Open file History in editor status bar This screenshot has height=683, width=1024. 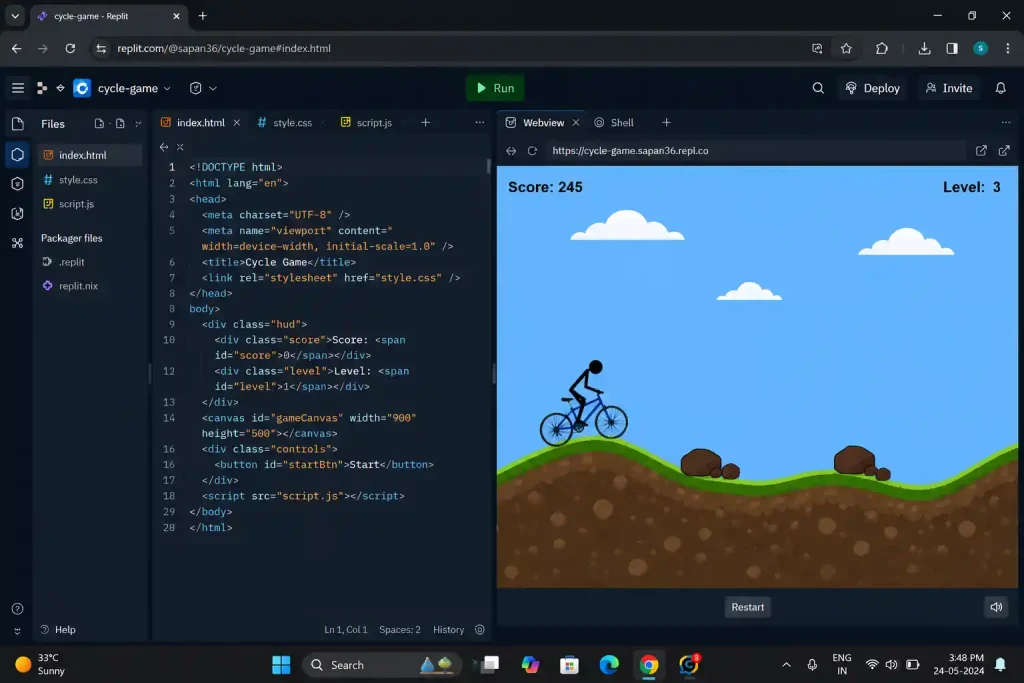[449, 629]
